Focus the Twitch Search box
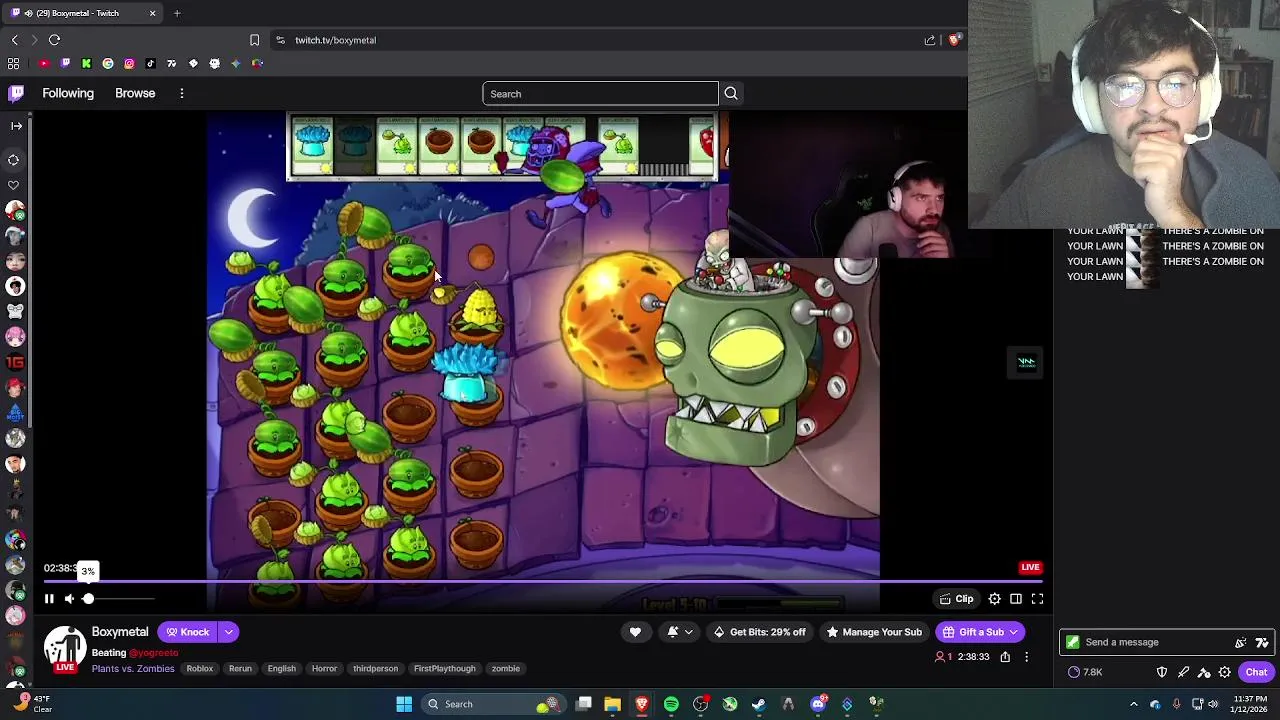This screenshot has height=720, width=1280. 600,94
